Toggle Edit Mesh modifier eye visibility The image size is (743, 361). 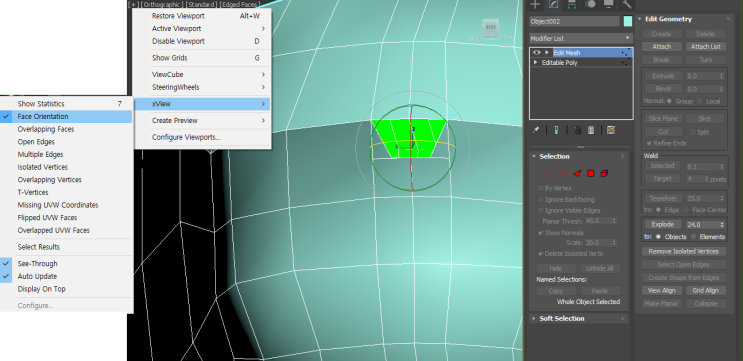pyautogui.click(x=537, y=53)
